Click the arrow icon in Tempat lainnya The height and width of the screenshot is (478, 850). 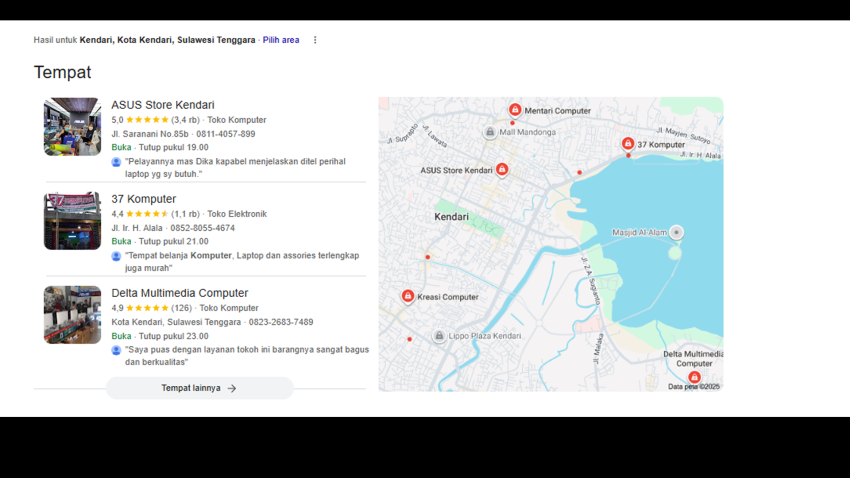232,389
